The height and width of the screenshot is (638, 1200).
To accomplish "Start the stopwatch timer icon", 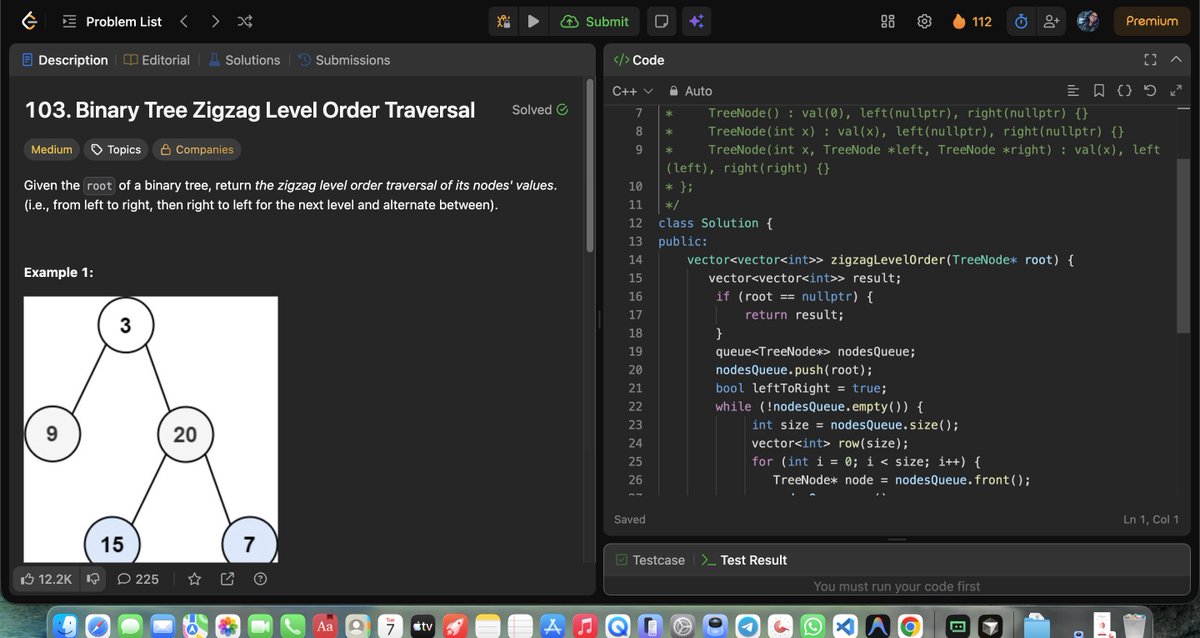I will click(x=1021, y=21).
